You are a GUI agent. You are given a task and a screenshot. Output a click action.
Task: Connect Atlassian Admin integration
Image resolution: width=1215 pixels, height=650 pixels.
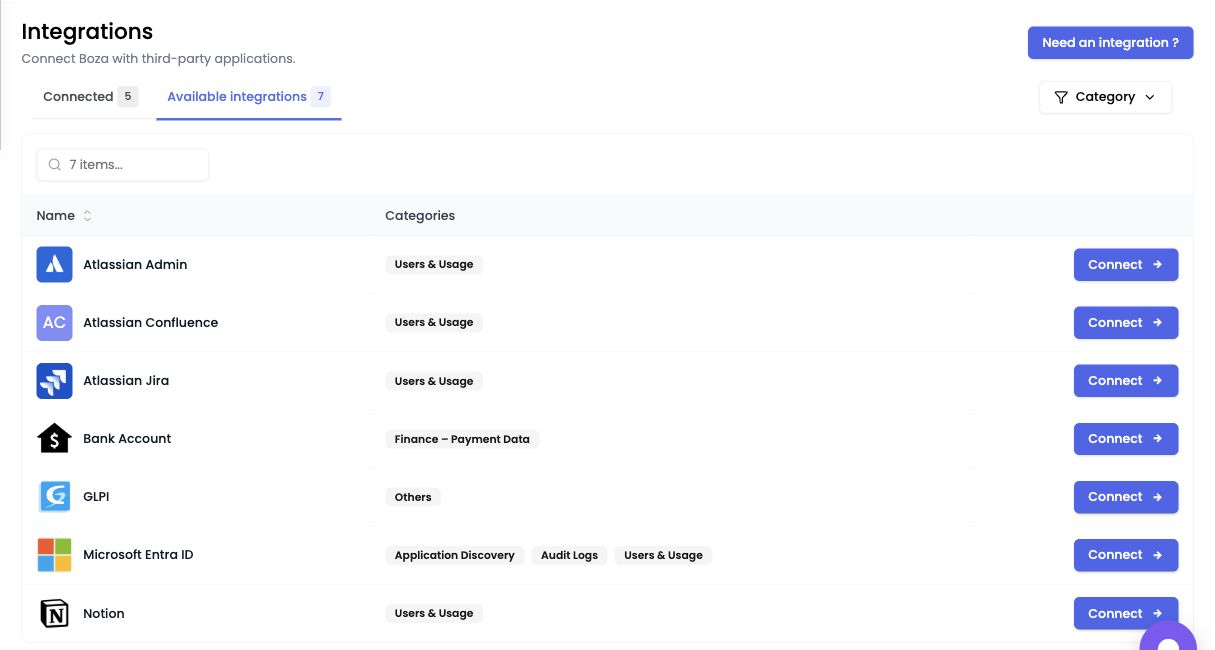click(x=1126, y=265)
